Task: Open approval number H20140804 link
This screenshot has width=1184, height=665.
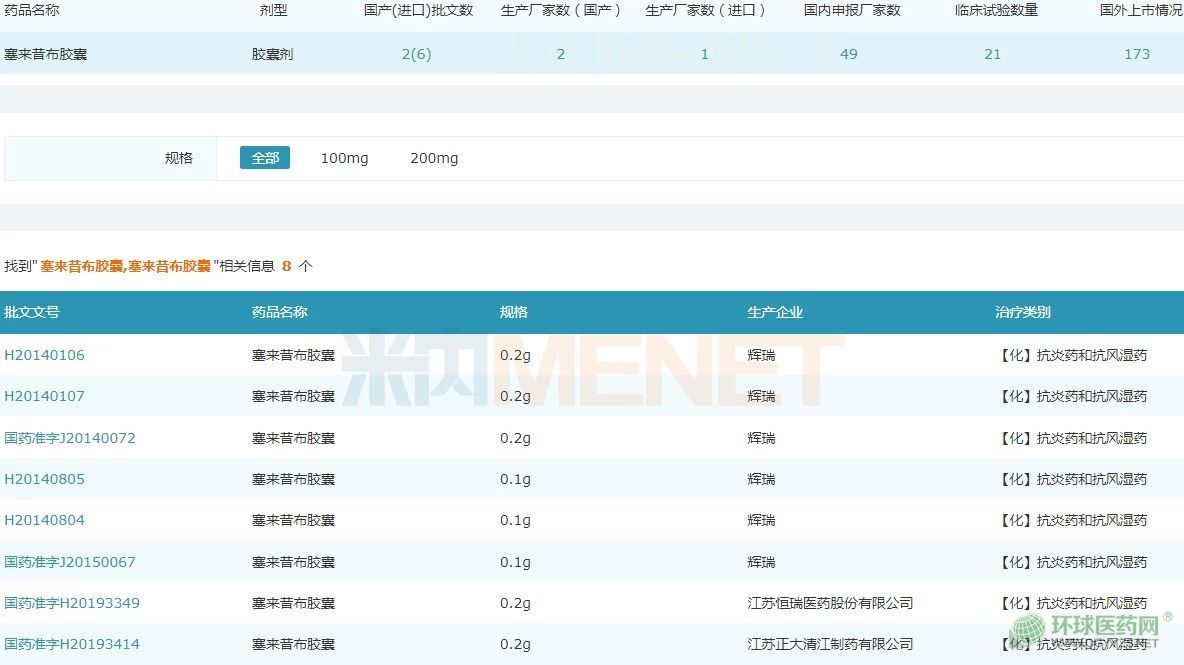Action: tap(45, 520)
